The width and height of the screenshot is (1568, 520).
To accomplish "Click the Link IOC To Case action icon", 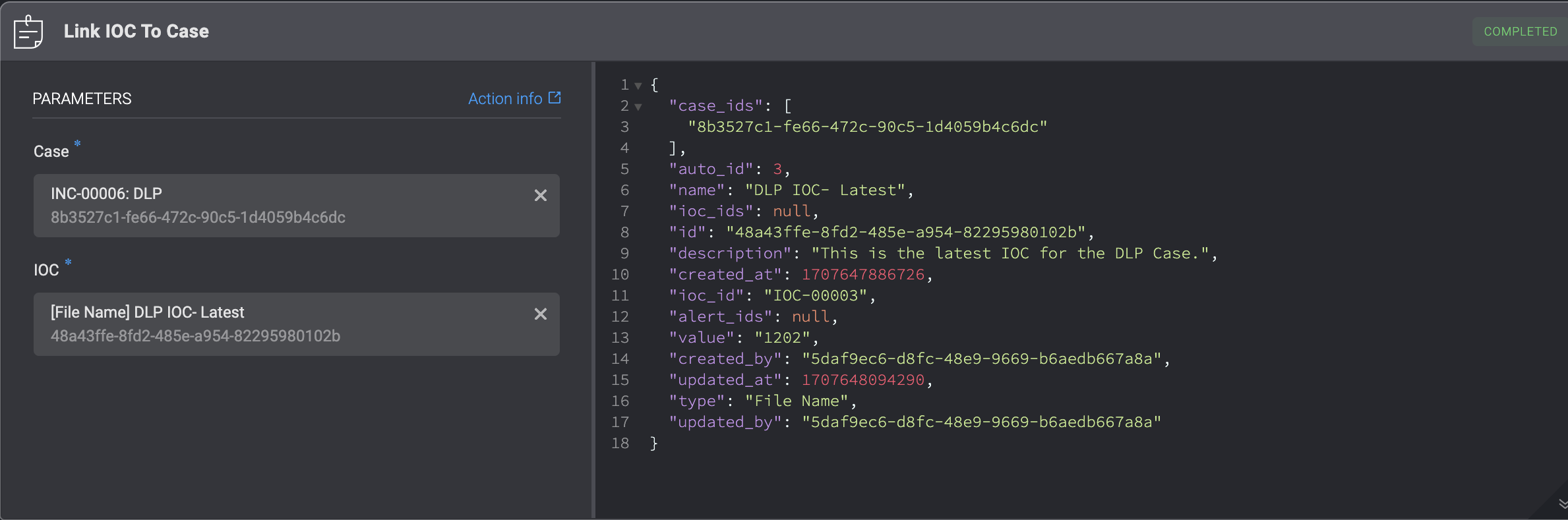I will tap(28, 32).
